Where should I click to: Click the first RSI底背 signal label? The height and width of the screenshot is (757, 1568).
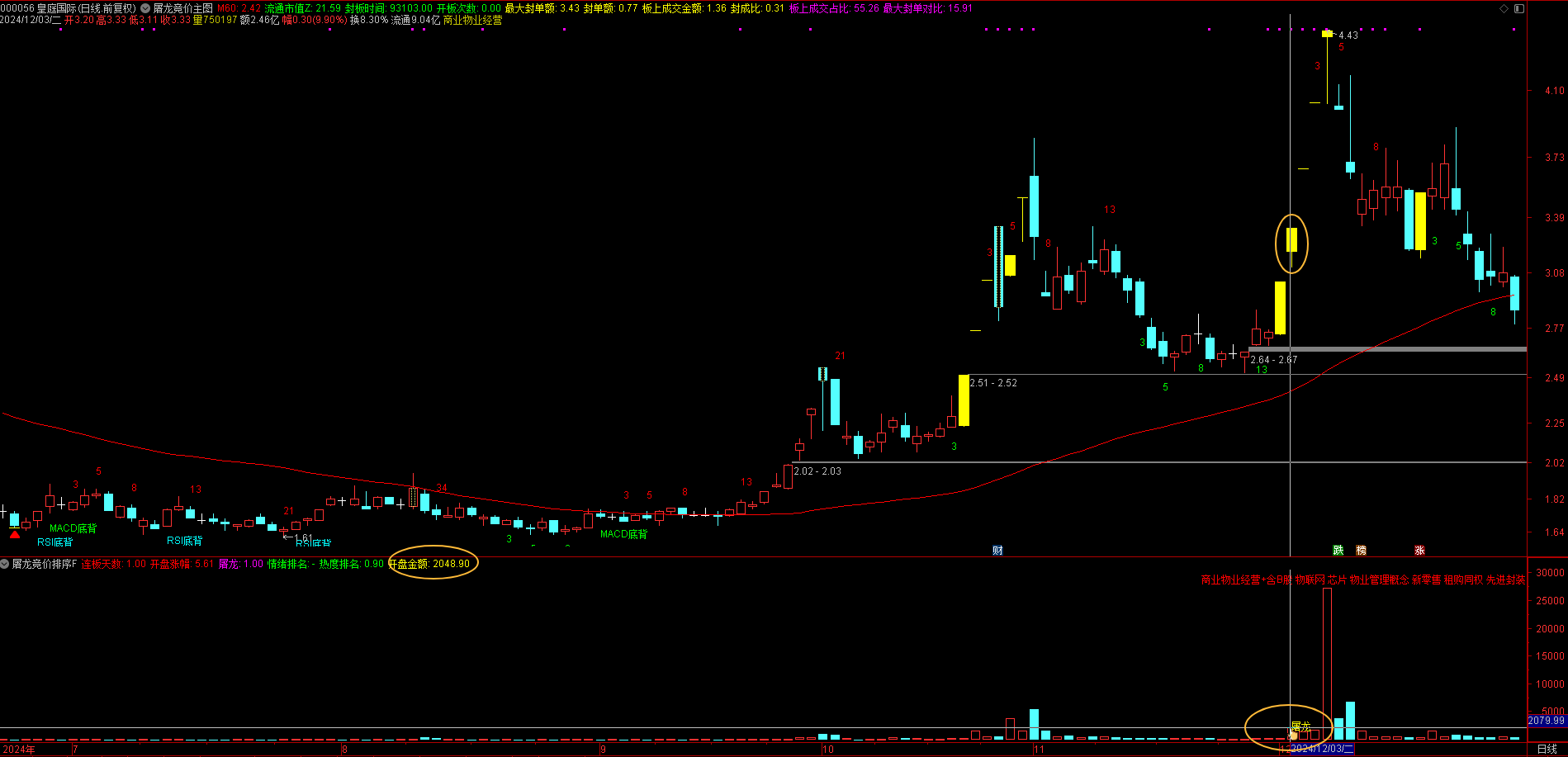[55, 542]
